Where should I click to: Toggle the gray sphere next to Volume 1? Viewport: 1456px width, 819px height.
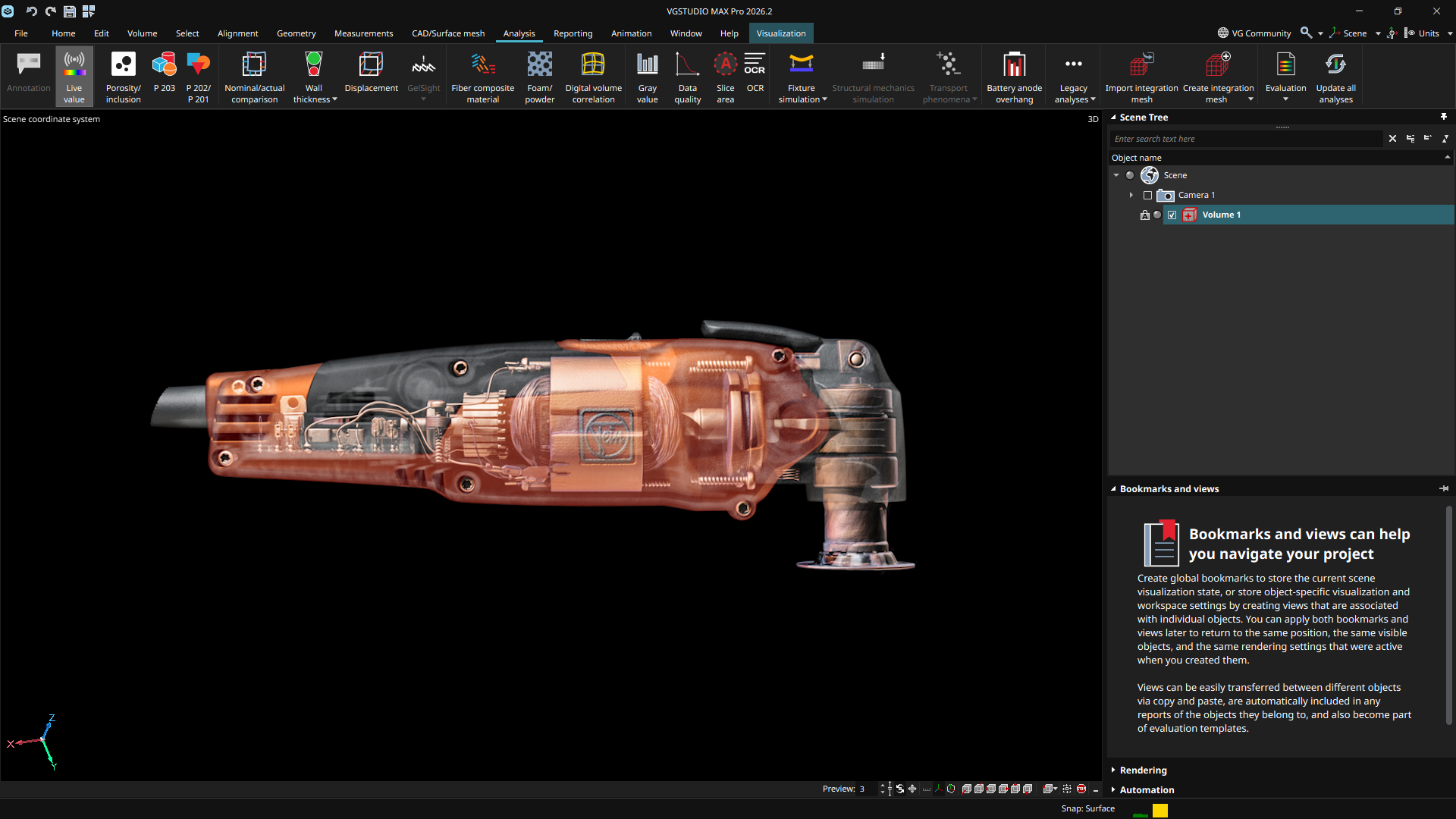1157,215
